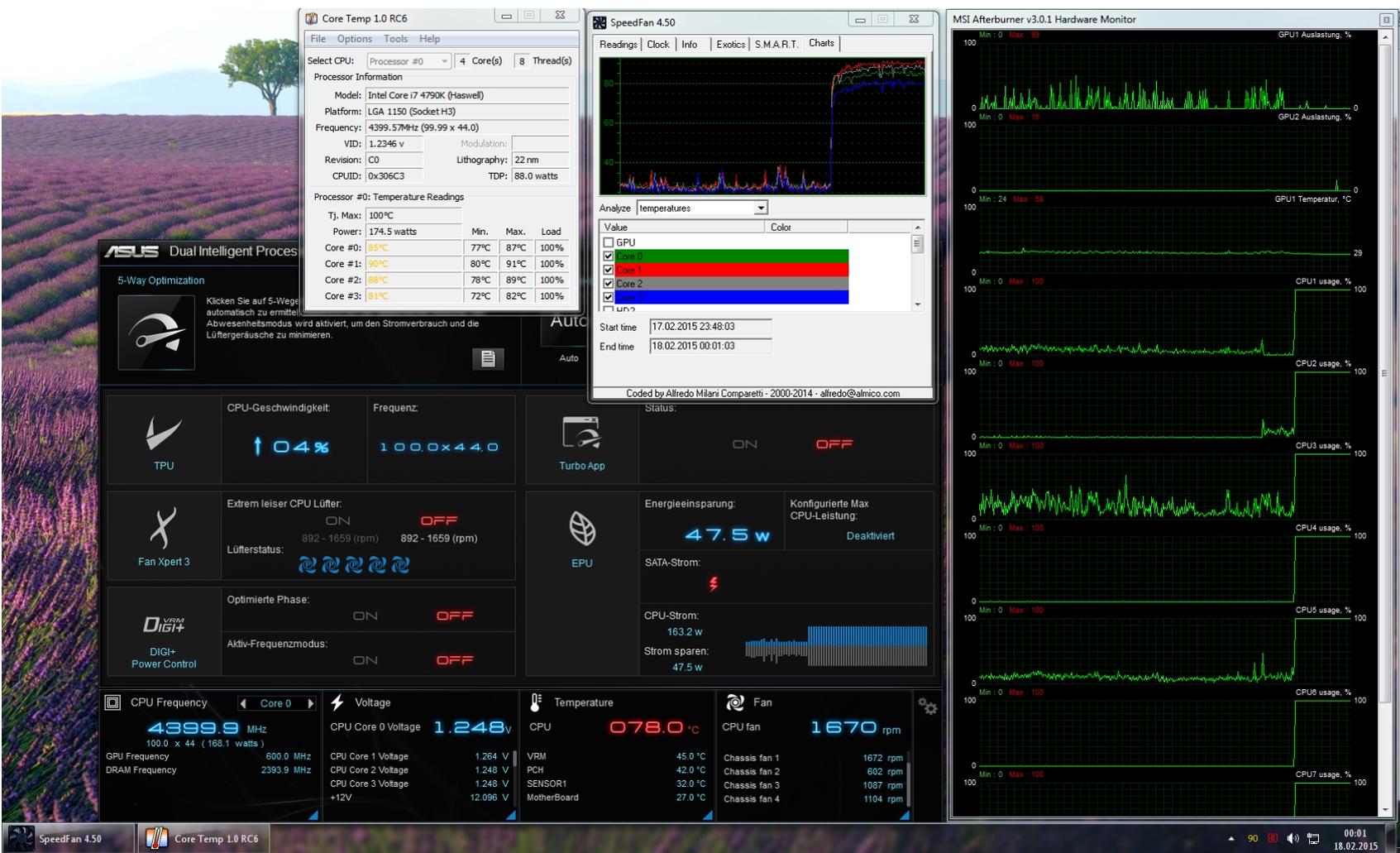Turn ON Optimierte Phase

pyautogui.click(x=366, y=616)
